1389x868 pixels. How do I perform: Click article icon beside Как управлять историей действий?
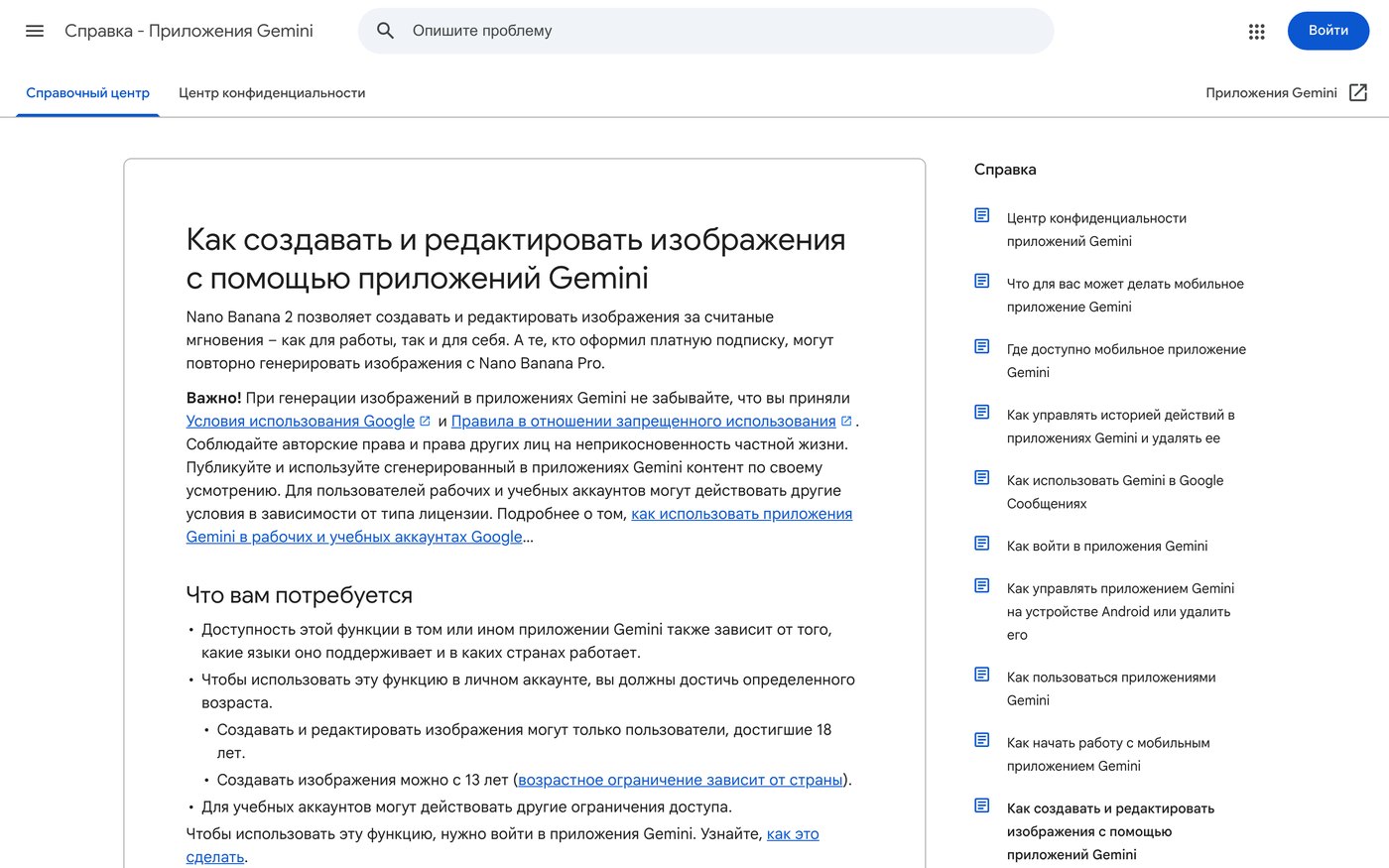click(982, 412)
